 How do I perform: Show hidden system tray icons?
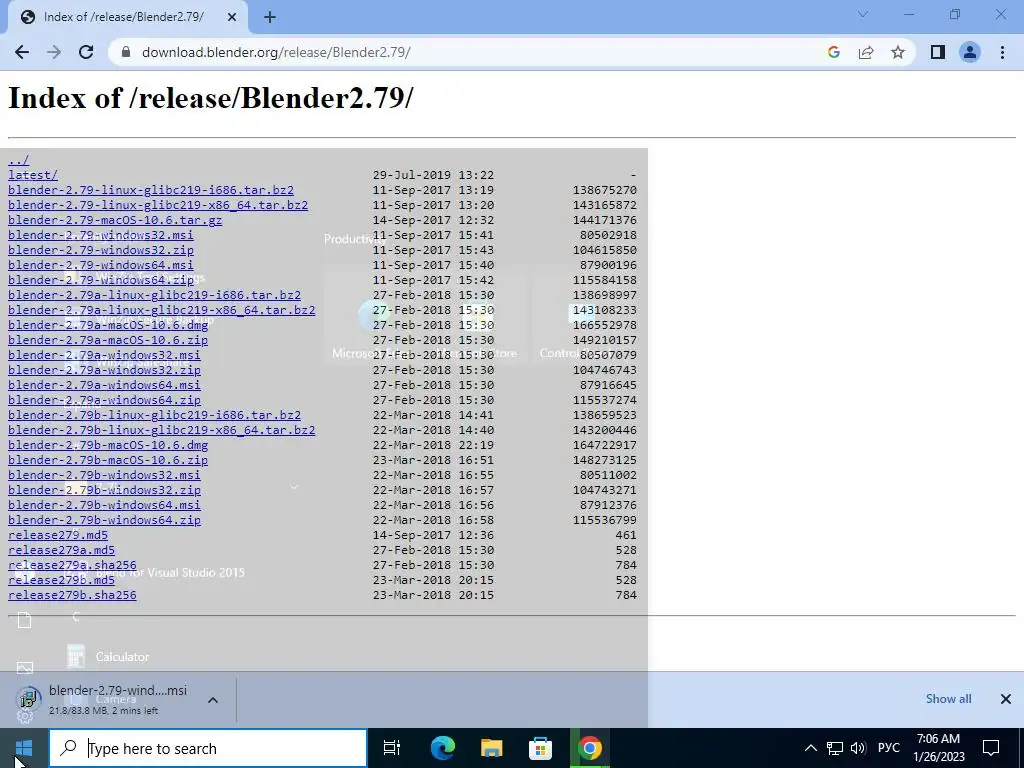[x=810, y=748]
